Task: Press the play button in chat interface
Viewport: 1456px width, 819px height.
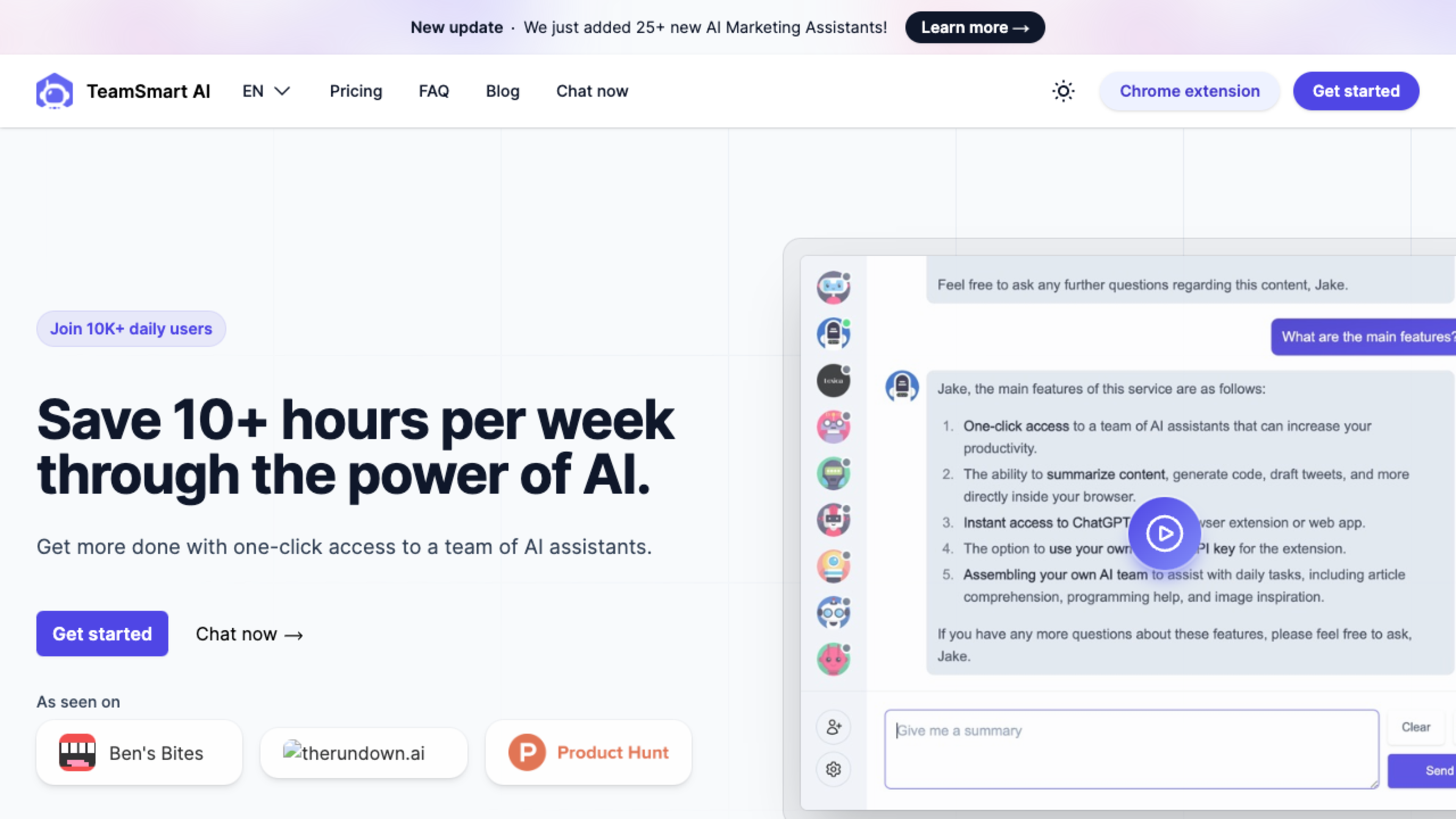Action: pos(1163,532)
